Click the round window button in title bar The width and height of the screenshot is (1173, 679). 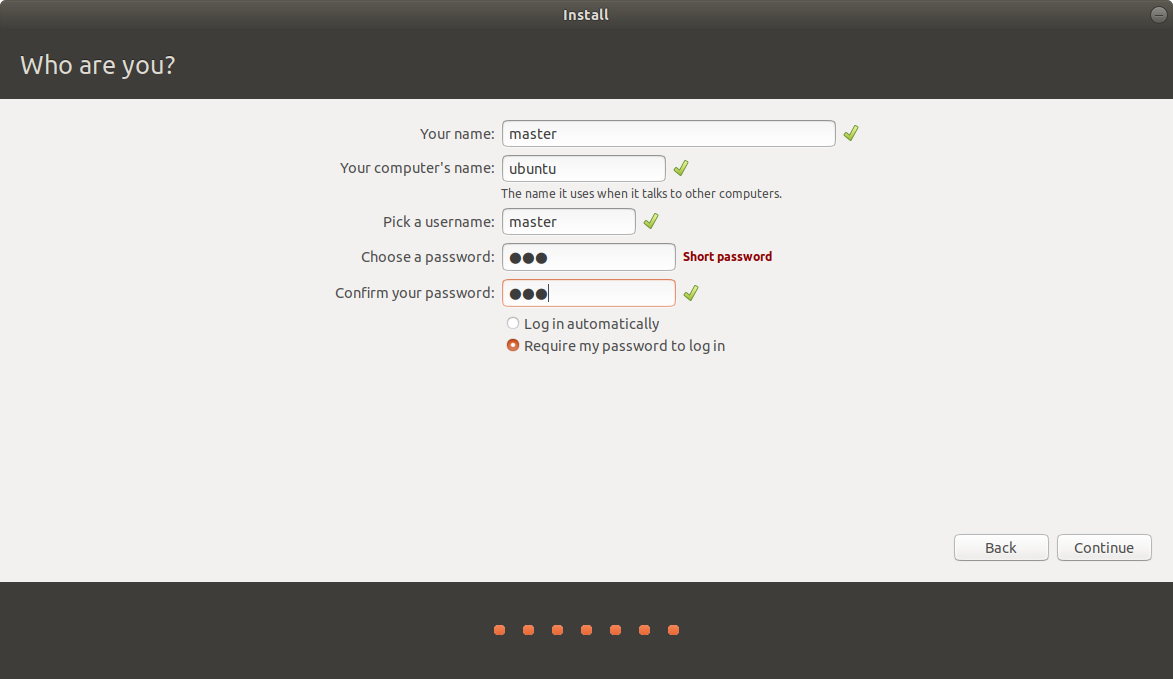point(1159,14)
